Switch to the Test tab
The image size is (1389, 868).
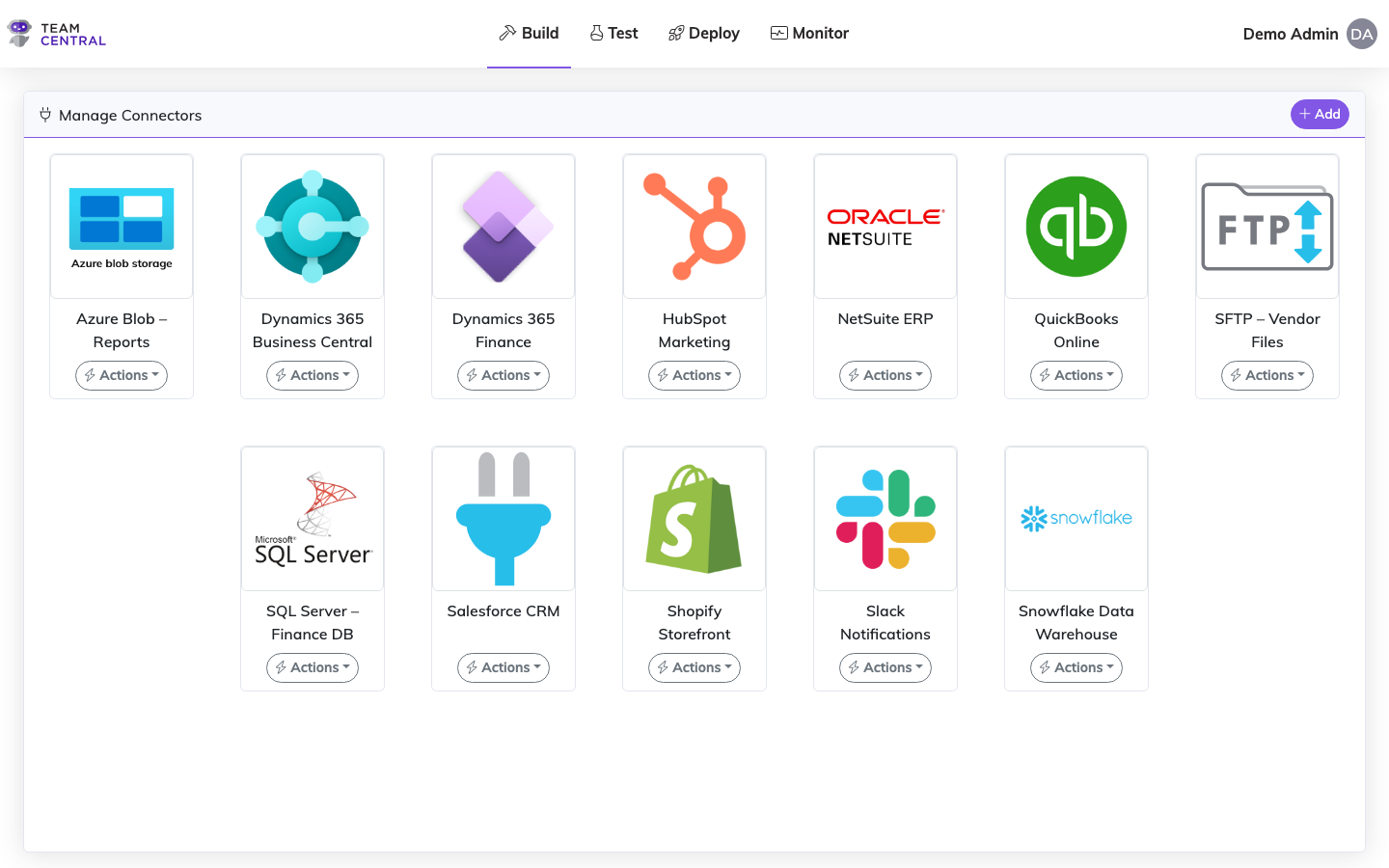point(613,34)
